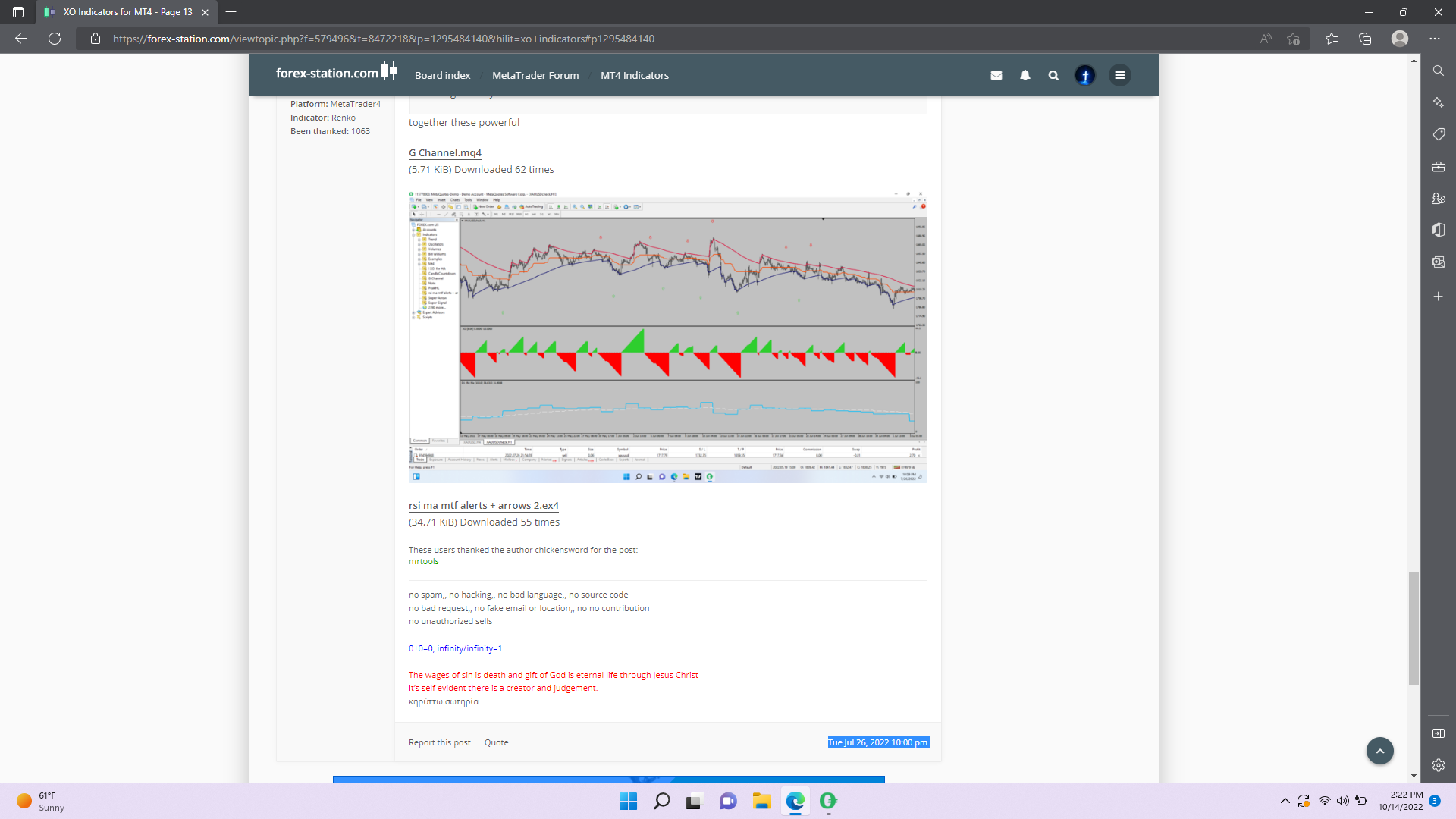Expand Edge settings and more menu
This screenshot has width=1456, height=819.
pyautogui.click(x=1435, y=39)
